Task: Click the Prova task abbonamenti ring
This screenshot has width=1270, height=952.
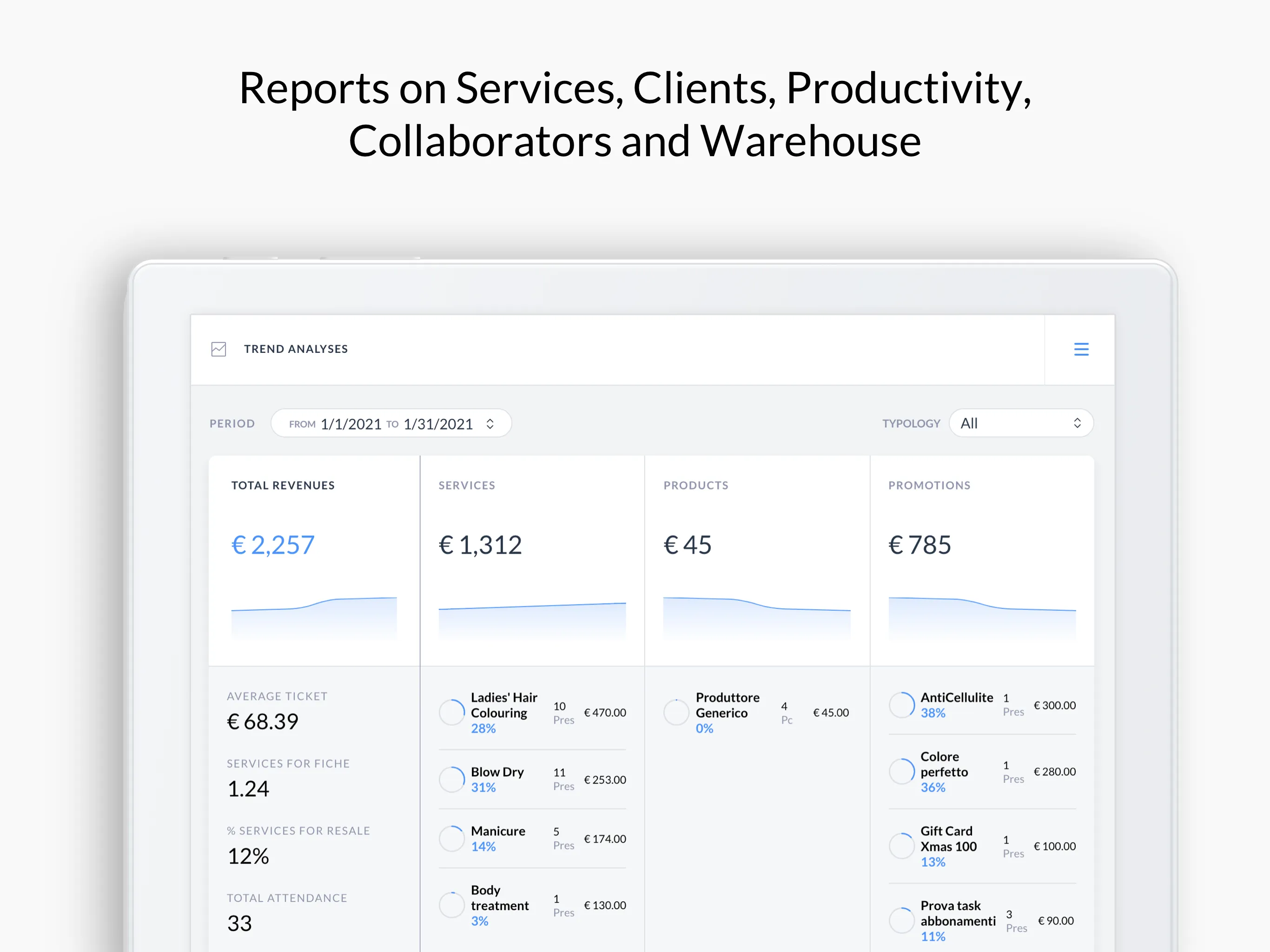Action: click(902, 920)
